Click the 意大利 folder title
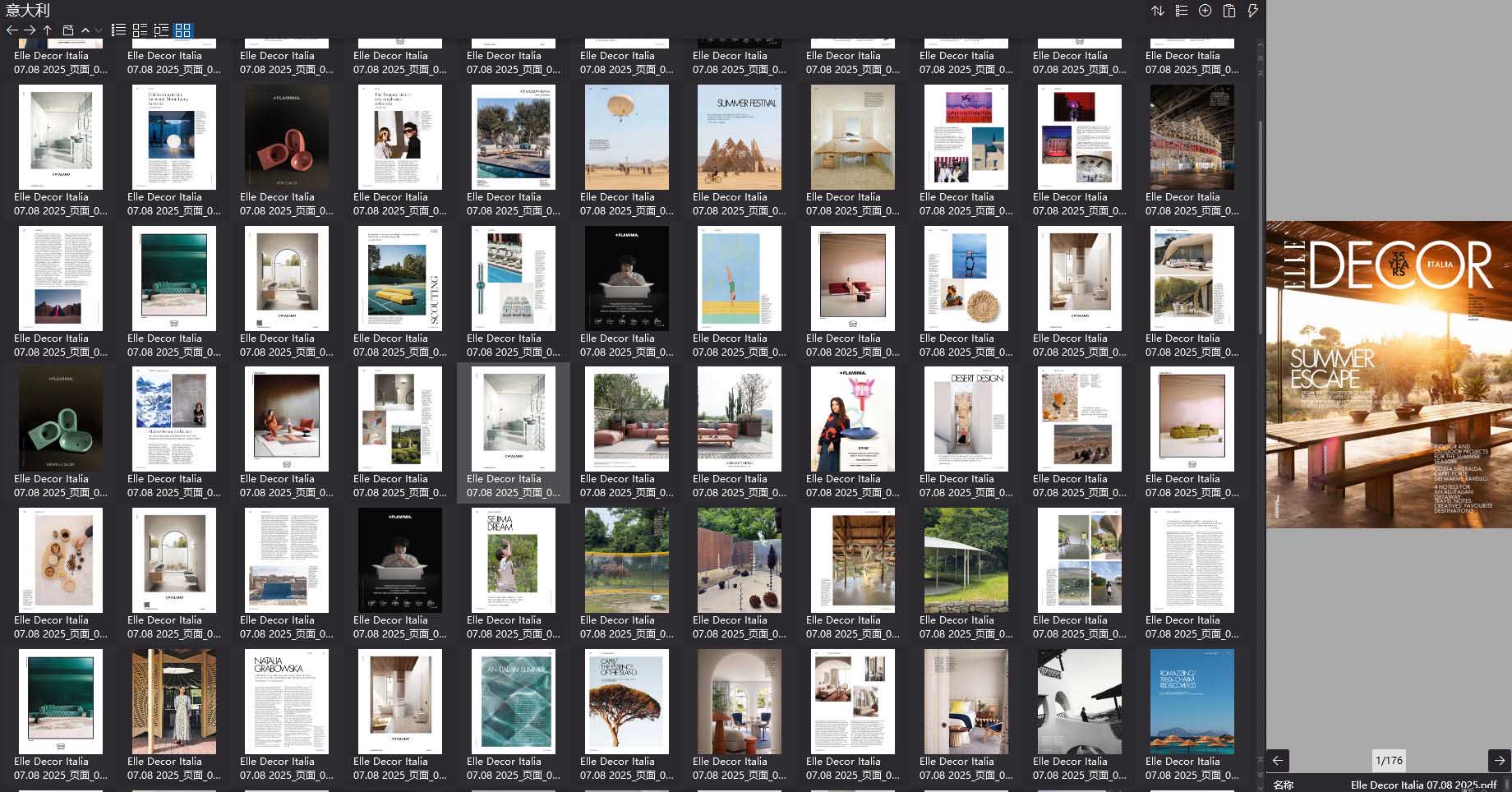The image size is (1512, 792). click(x=28, y=10)
